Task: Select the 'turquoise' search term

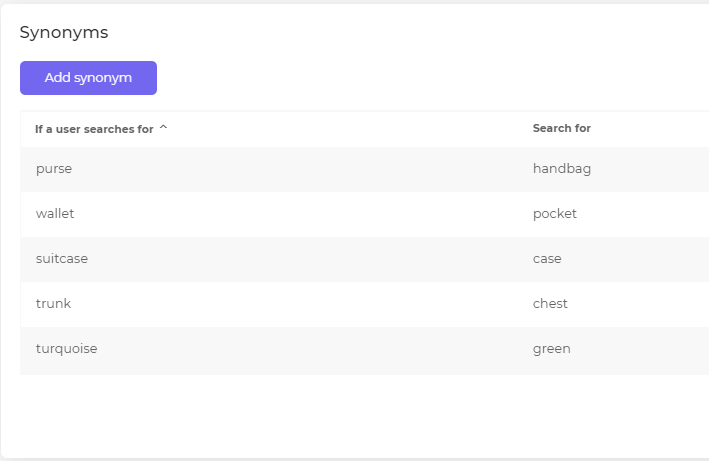Action: [x=66, y=349]
